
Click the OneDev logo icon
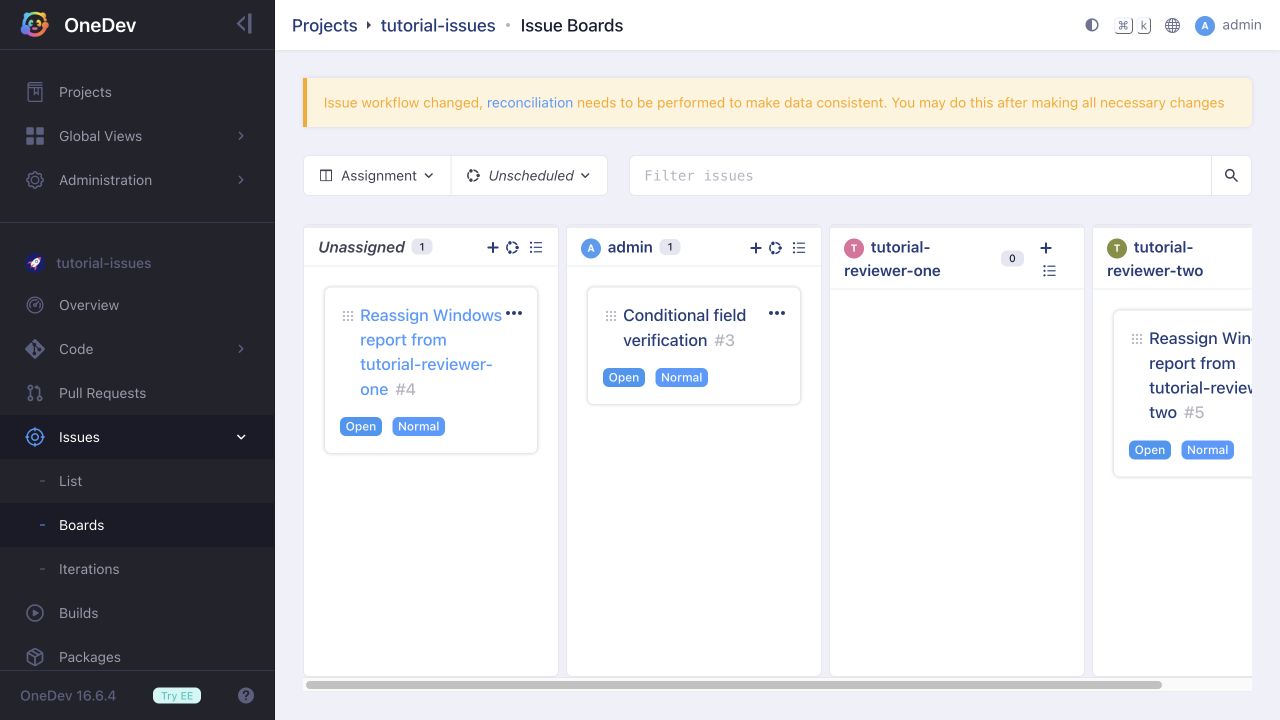[x=35, y=25]
